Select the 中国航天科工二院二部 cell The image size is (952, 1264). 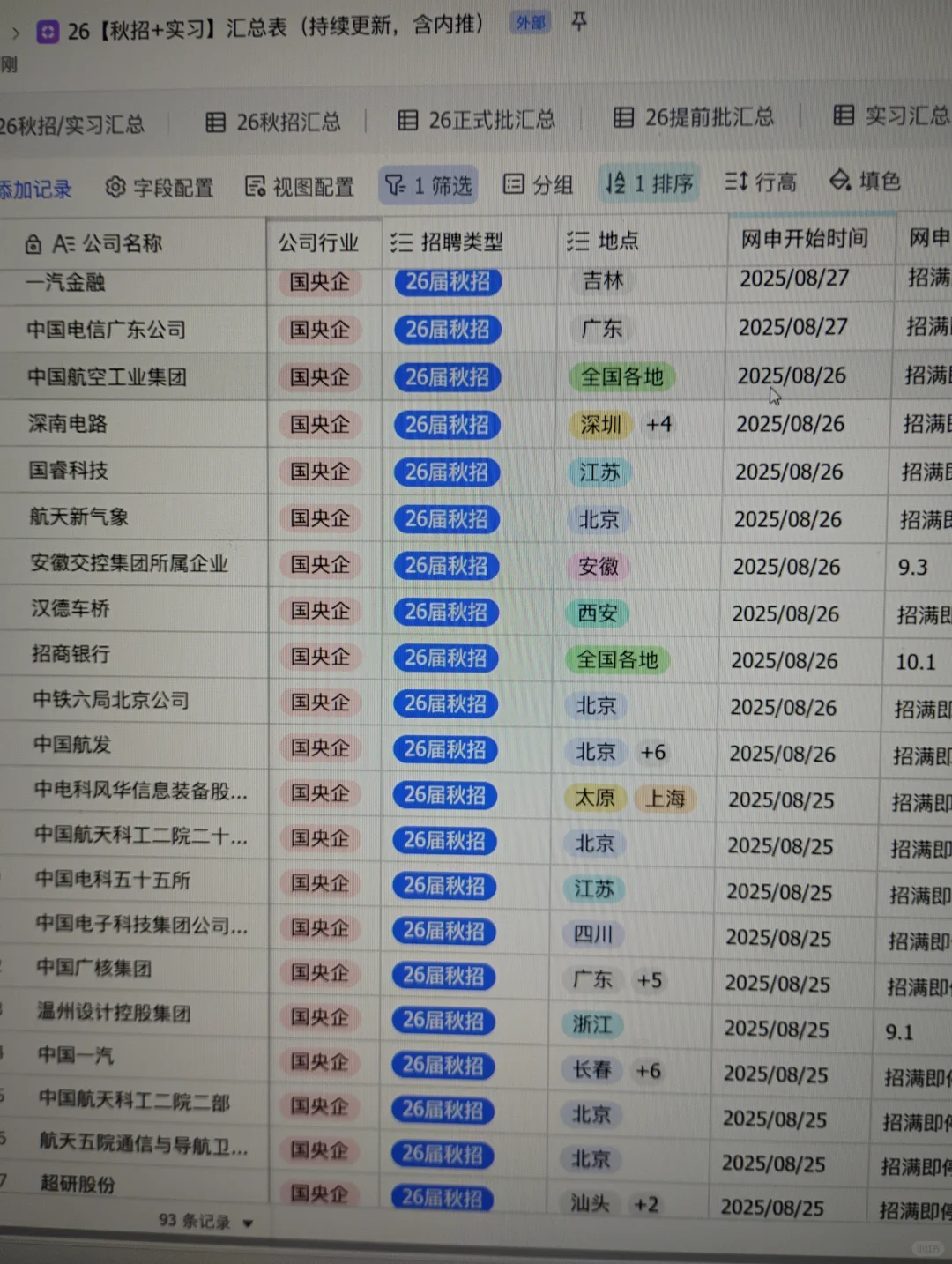click(x=134, y=1101)
